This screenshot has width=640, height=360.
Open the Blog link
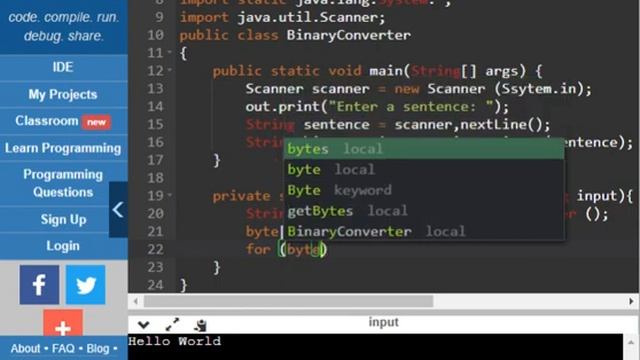point(98,349)
